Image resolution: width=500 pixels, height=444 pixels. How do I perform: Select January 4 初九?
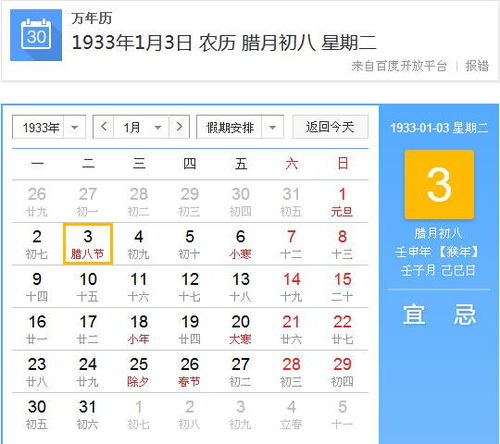click(x=139, y=244)
